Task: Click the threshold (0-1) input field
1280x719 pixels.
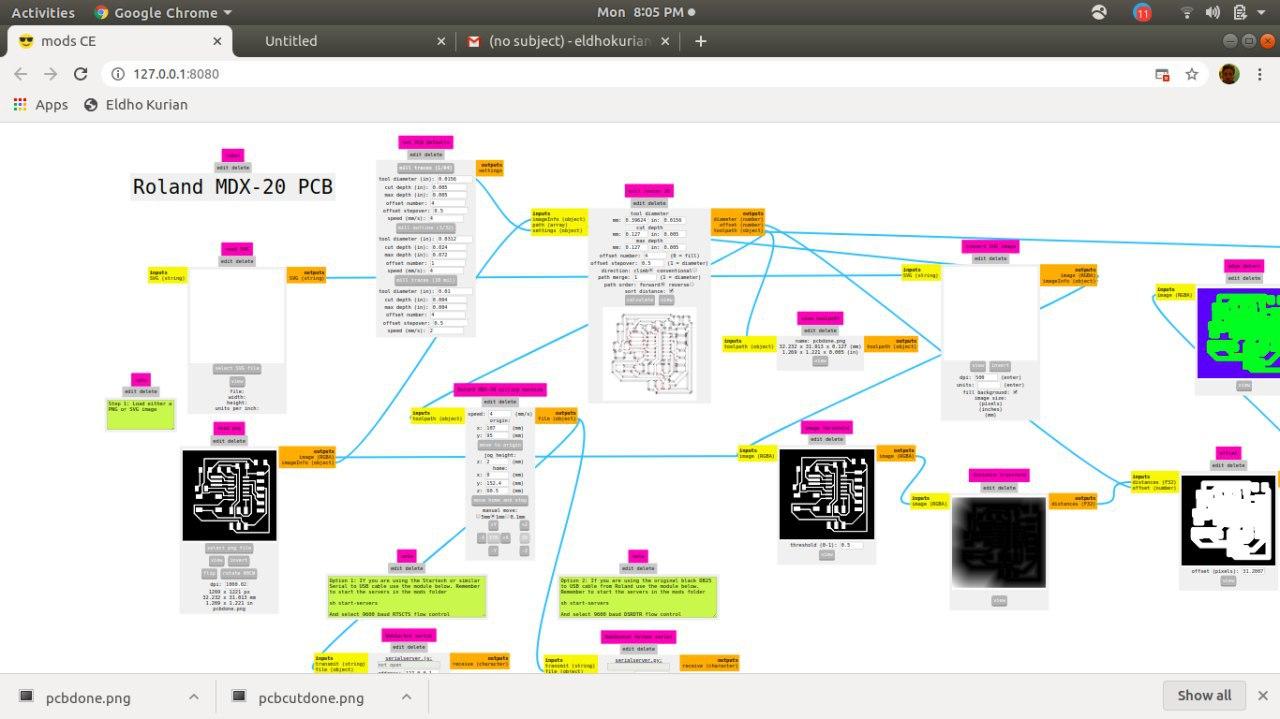Action: tap(851, 545)
